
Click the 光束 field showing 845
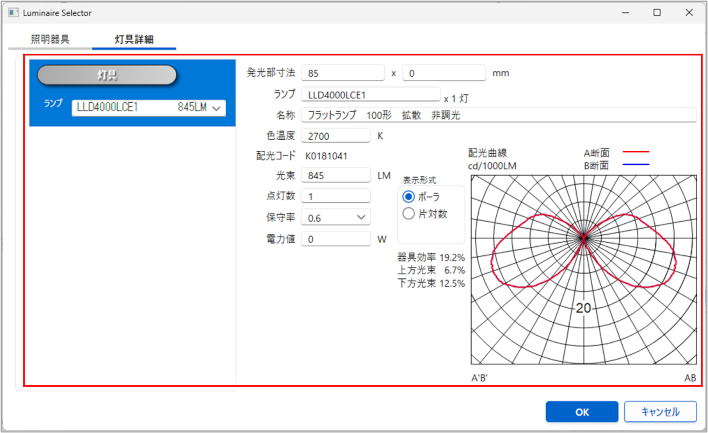click(337, 175)
